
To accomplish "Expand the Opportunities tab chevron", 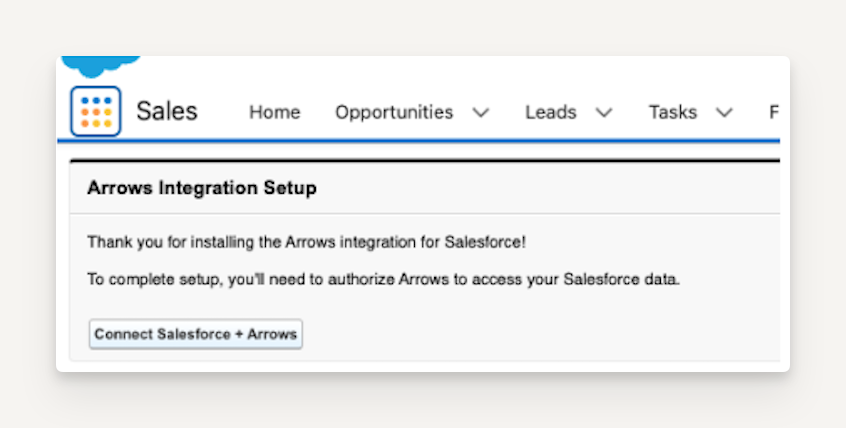I will click(480, 113).
